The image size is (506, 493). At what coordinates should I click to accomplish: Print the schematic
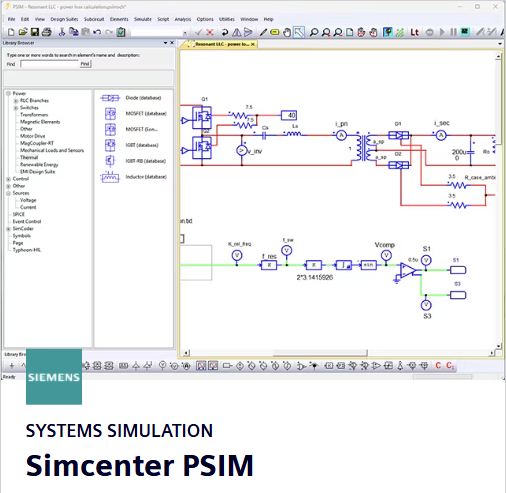click(47, 32)
